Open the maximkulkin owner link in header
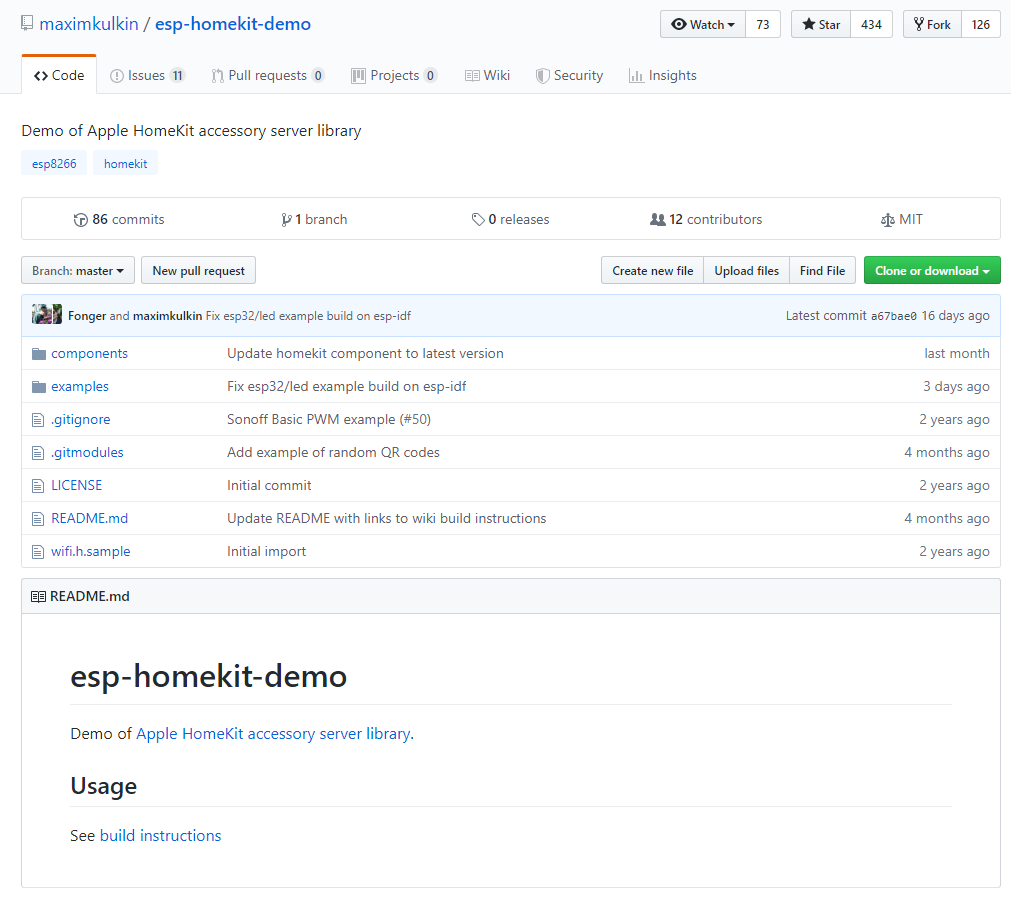 (89, 24)
